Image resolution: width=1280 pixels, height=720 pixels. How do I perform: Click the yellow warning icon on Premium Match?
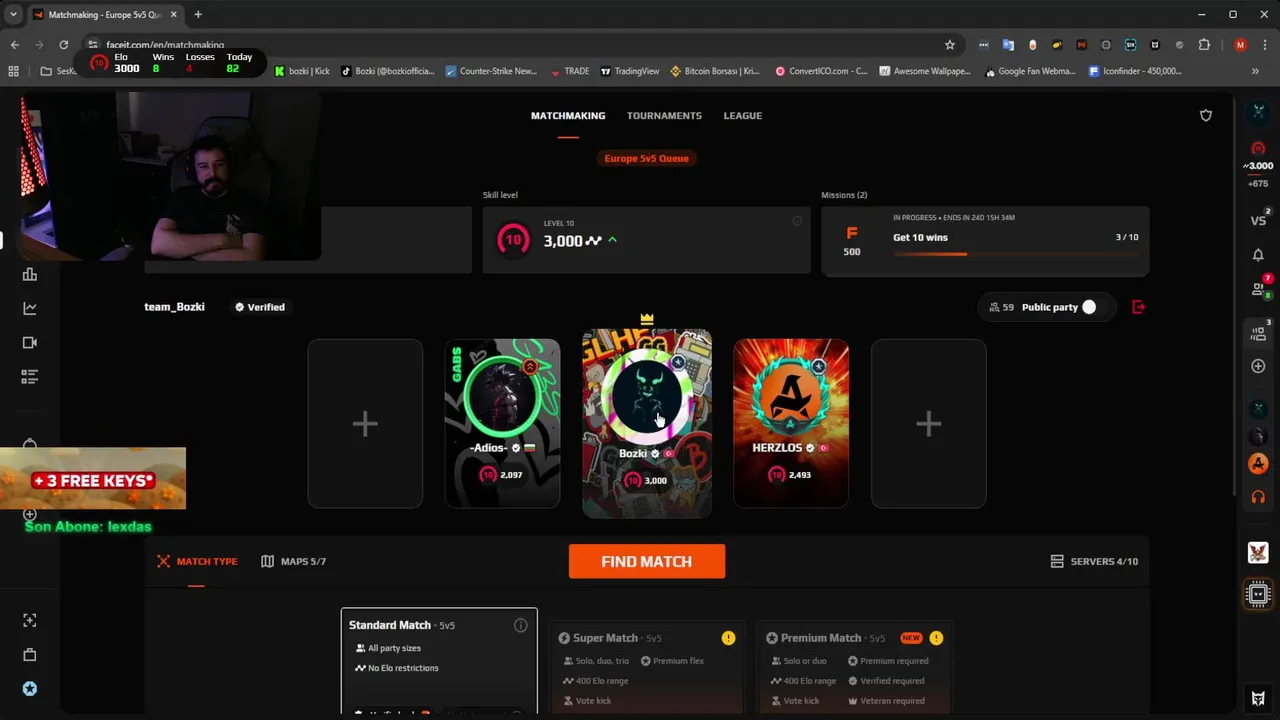coord(936,638)
